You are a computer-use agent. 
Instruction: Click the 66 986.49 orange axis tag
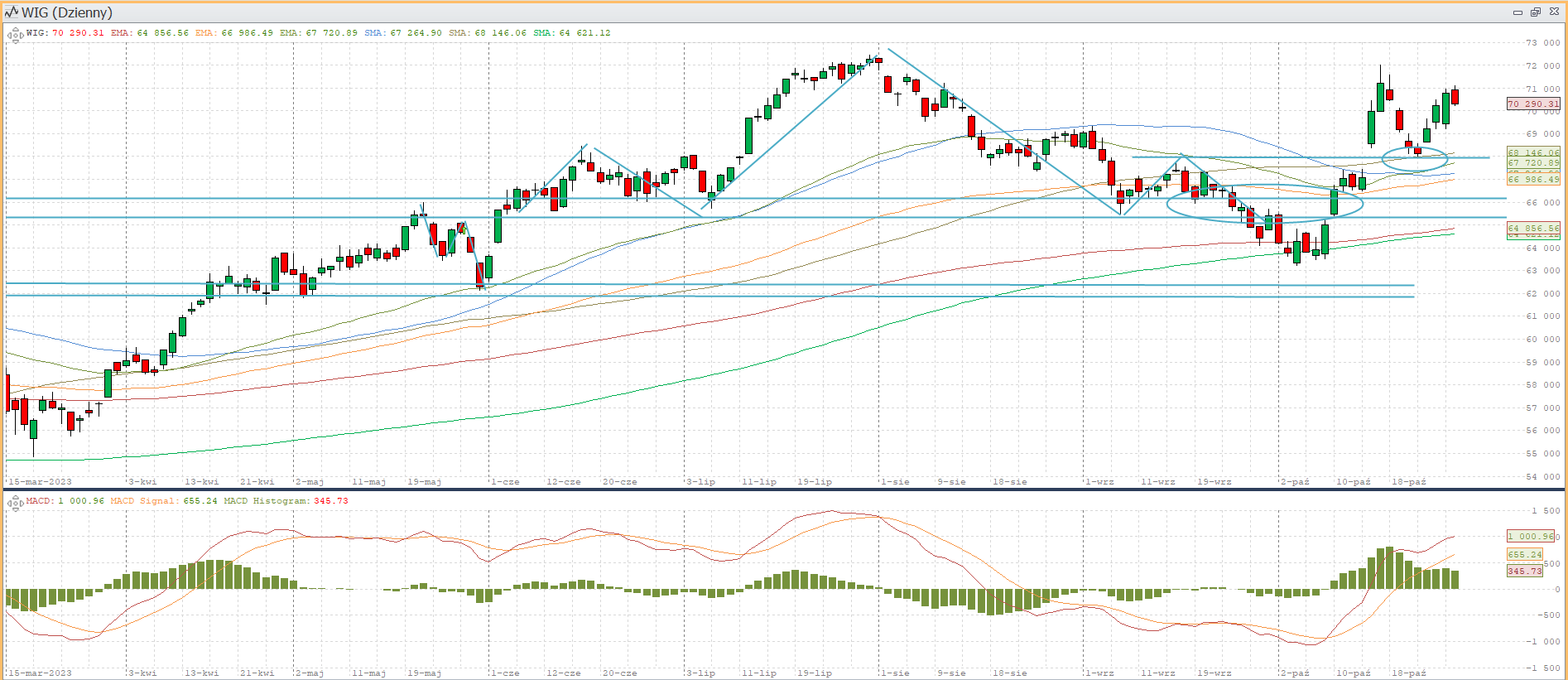(1533, 180)
